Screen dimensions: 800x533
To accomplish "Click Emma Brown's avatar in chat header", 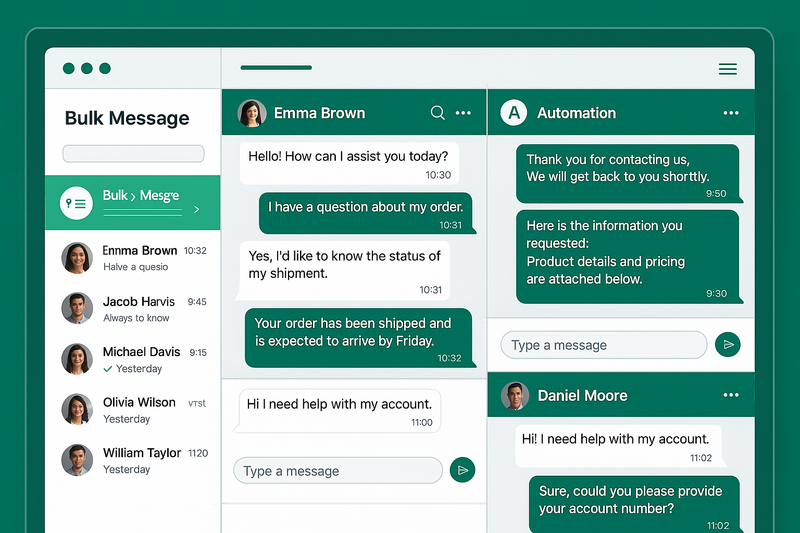I will pos(252,113).
